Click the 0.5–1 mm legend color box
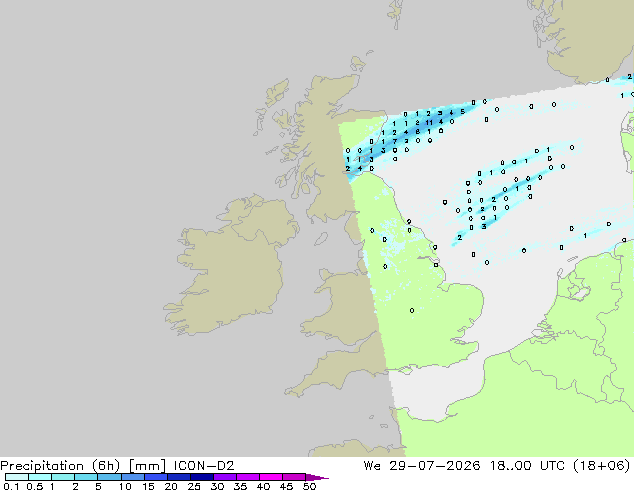Screen dimensions: 634x490 point(40,477)
